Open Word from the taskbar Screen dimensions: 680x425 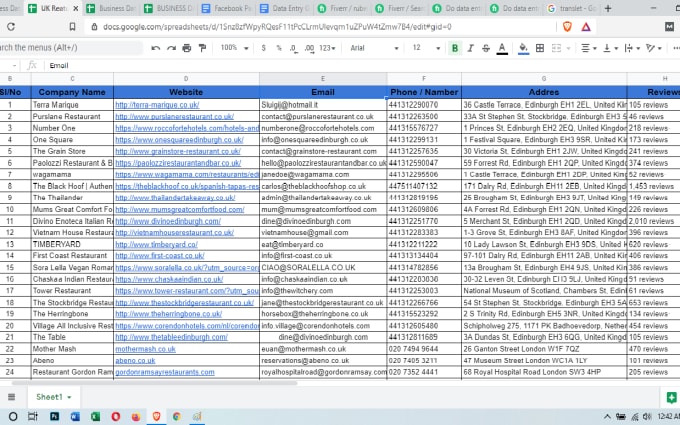tap(75, 417)
